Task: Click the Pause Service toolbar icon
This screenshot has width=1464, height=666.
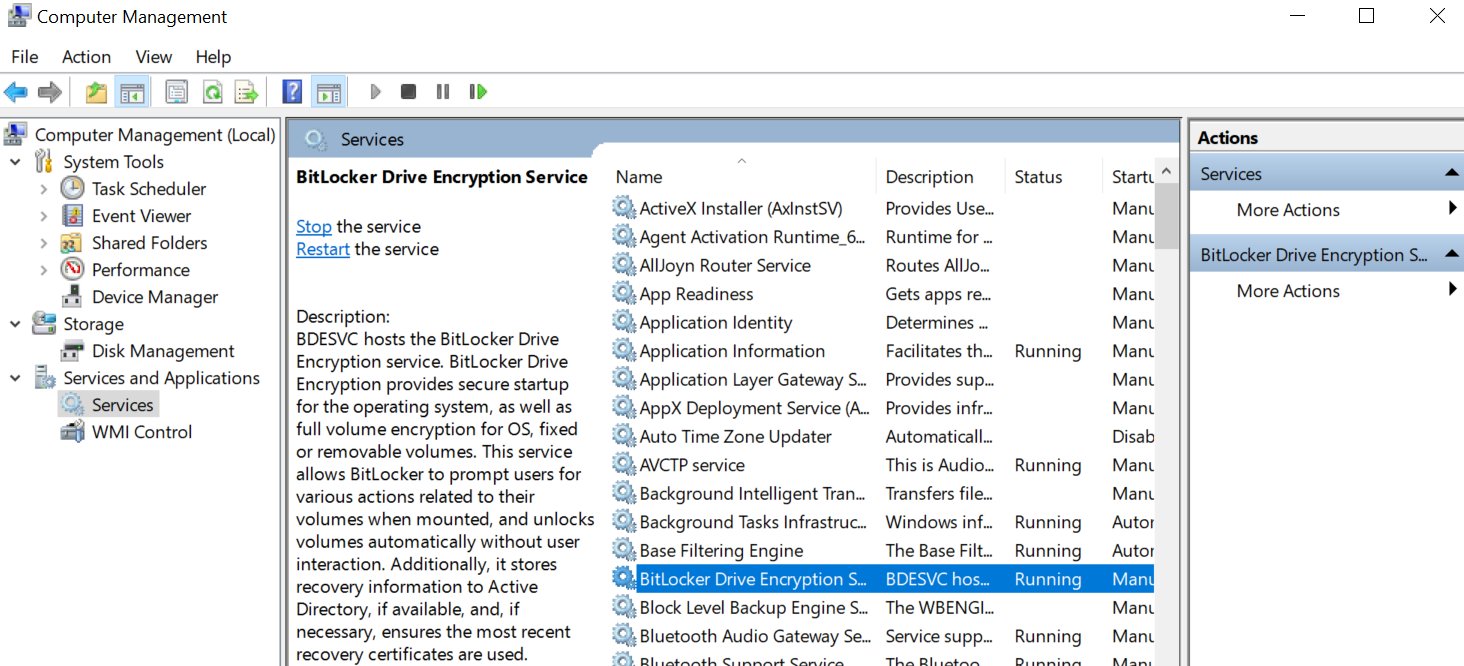Action: [x=443, y=92]
